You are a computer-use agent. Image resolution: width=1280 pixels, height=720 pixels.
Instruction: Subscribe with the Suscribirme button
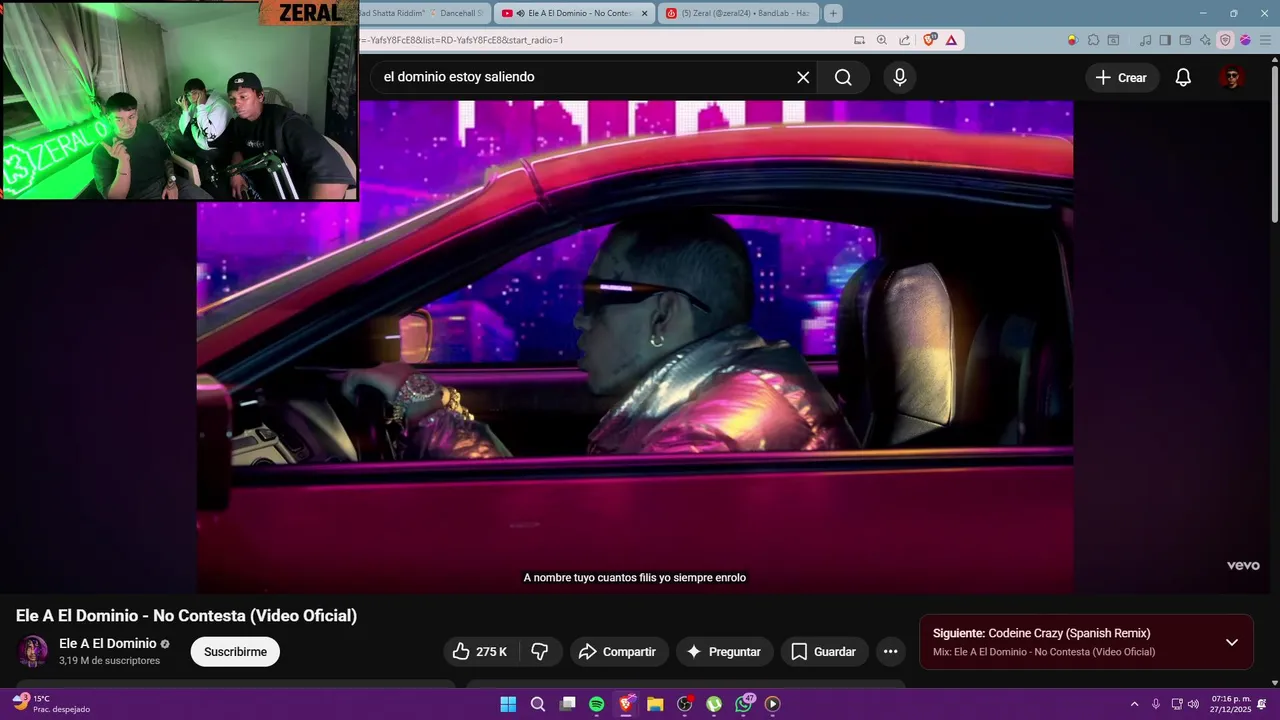coord(235,651)
